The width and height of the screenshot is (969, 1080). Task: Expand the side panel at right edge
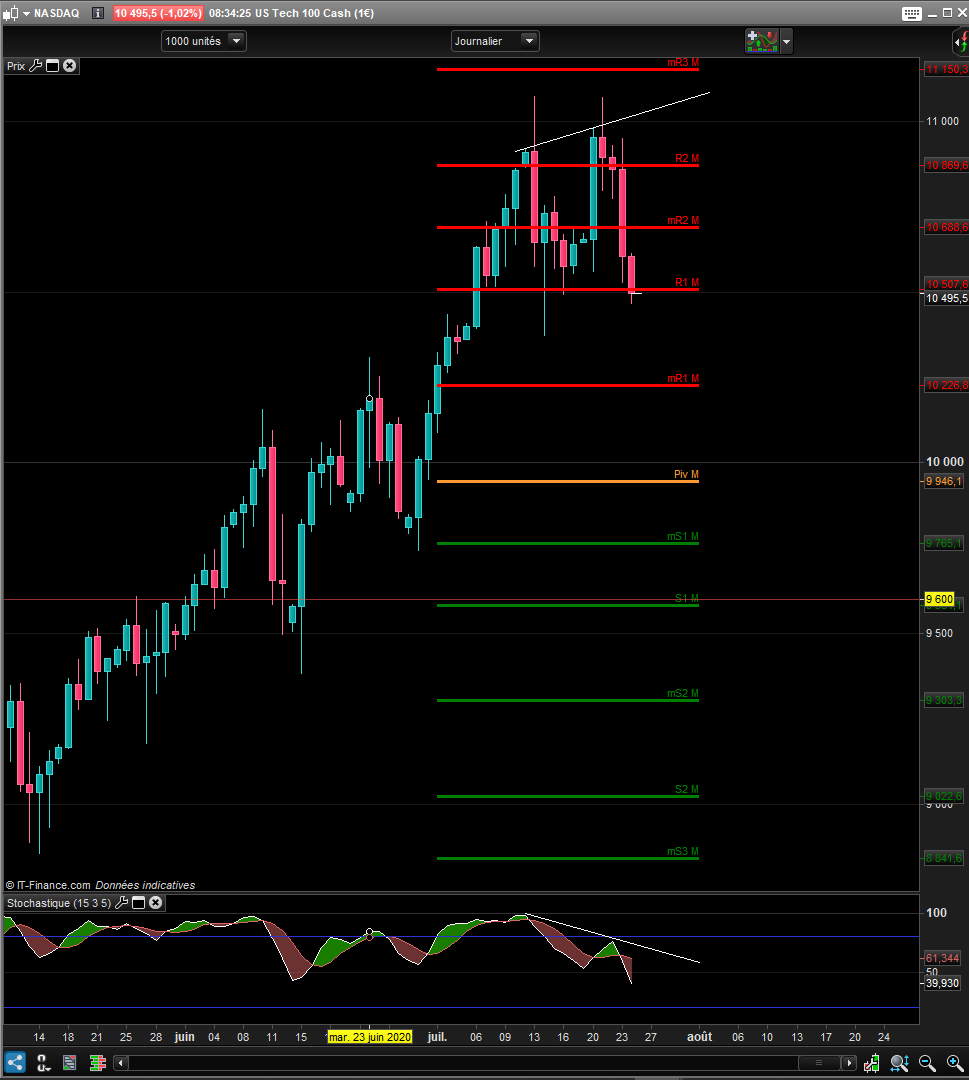[961, 42]
